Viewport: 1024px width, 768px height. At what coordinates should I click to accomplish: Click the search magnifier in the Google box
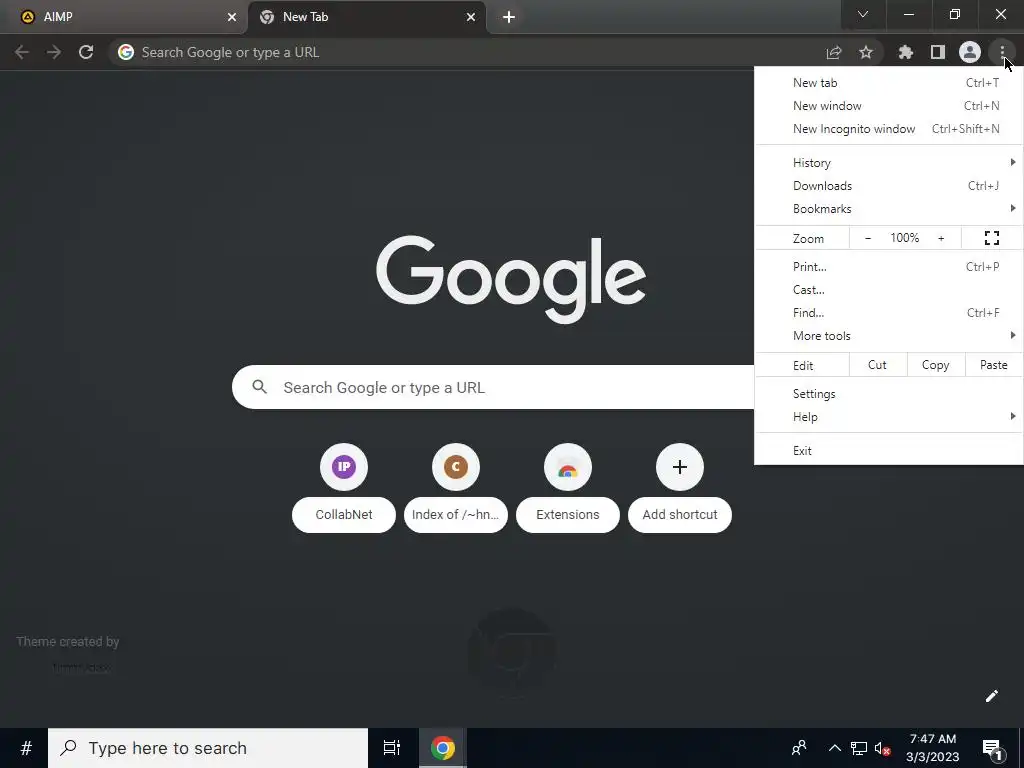coord(259,387)
